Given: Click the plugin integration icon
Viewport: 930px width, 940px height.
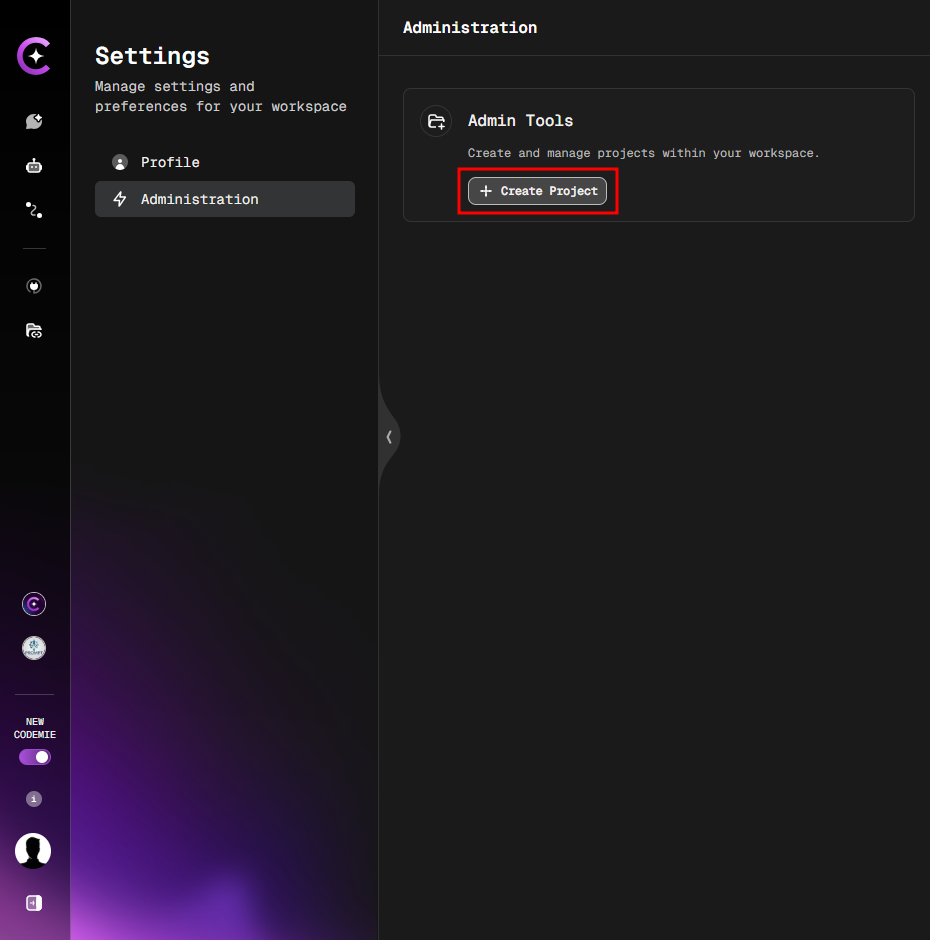Looking at the screenshot, I should 34,286.
